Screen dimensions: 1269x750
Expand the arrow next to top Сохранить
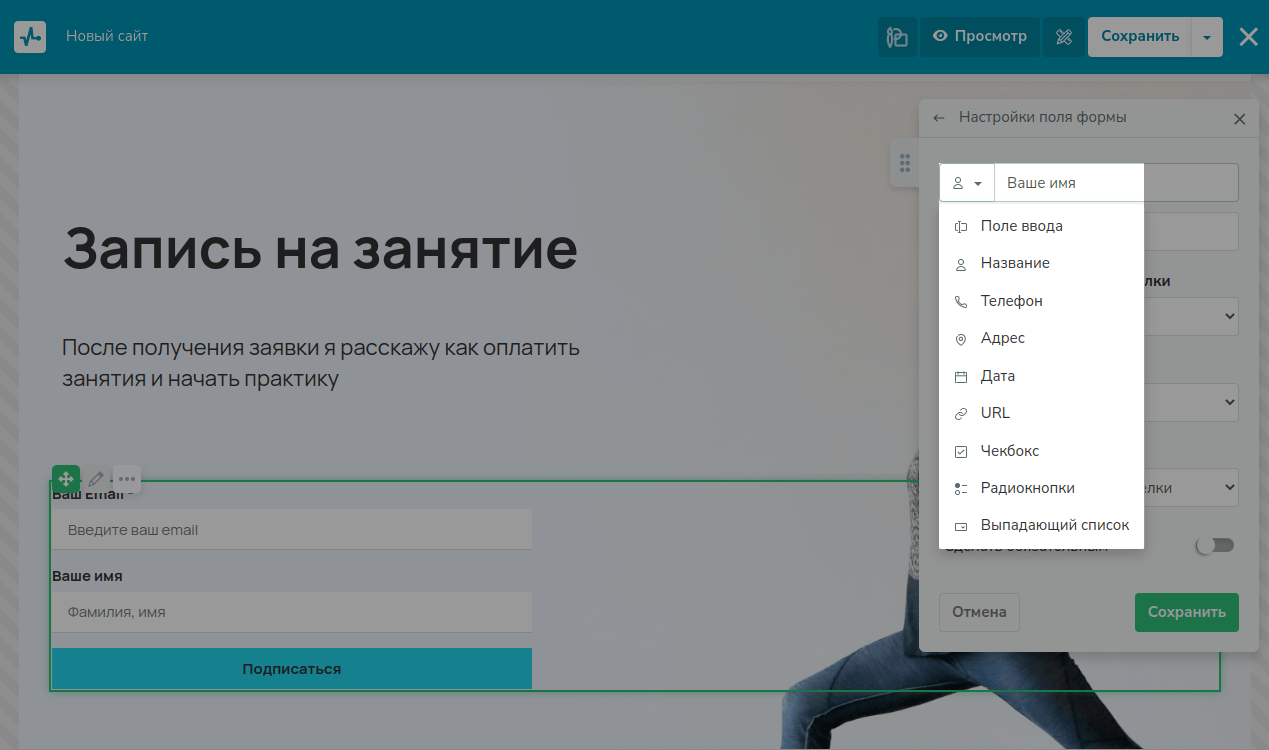[x=1207, y=37]
